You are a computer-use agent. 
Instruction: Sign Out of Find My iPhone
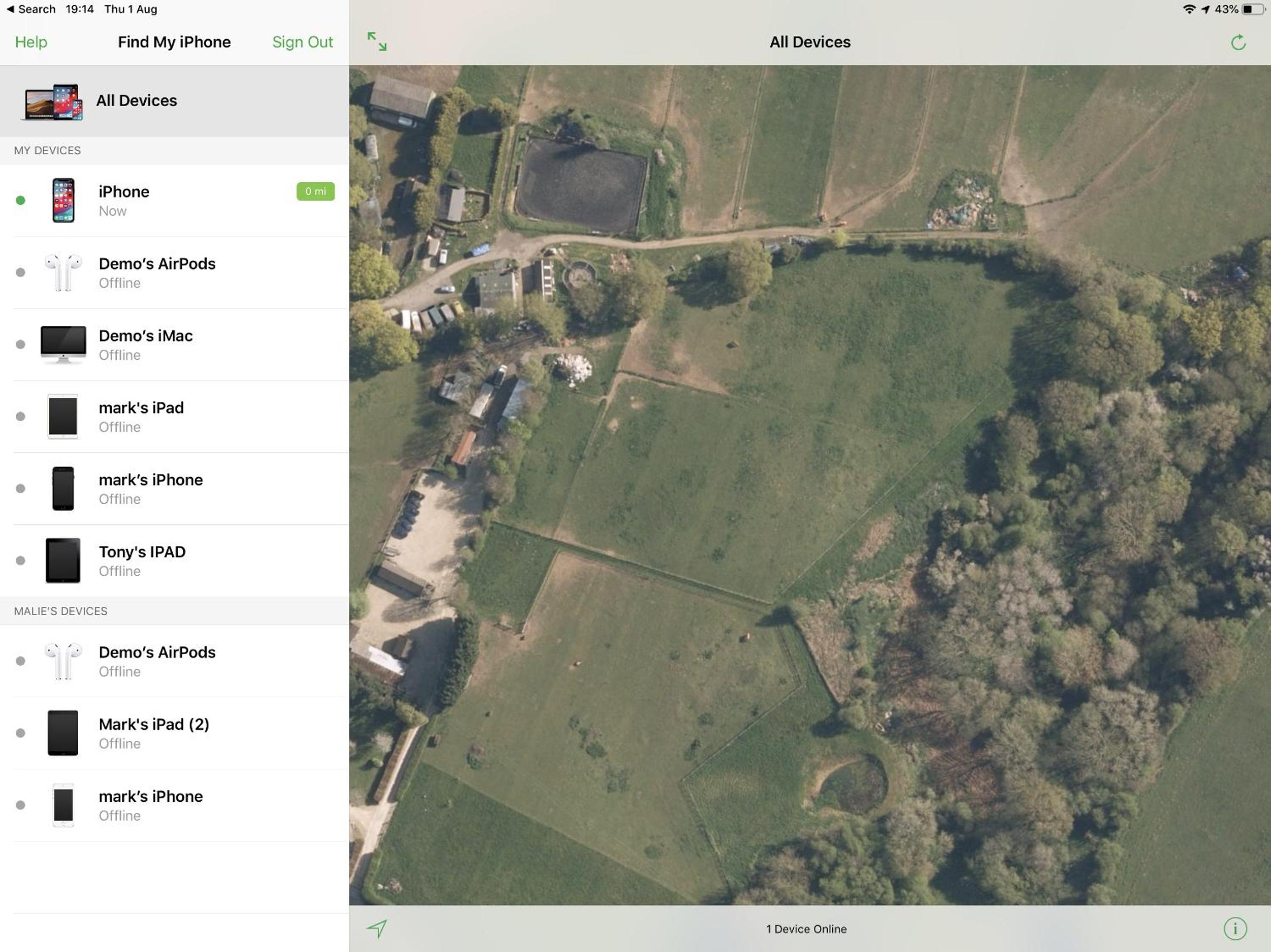point(302,42)
